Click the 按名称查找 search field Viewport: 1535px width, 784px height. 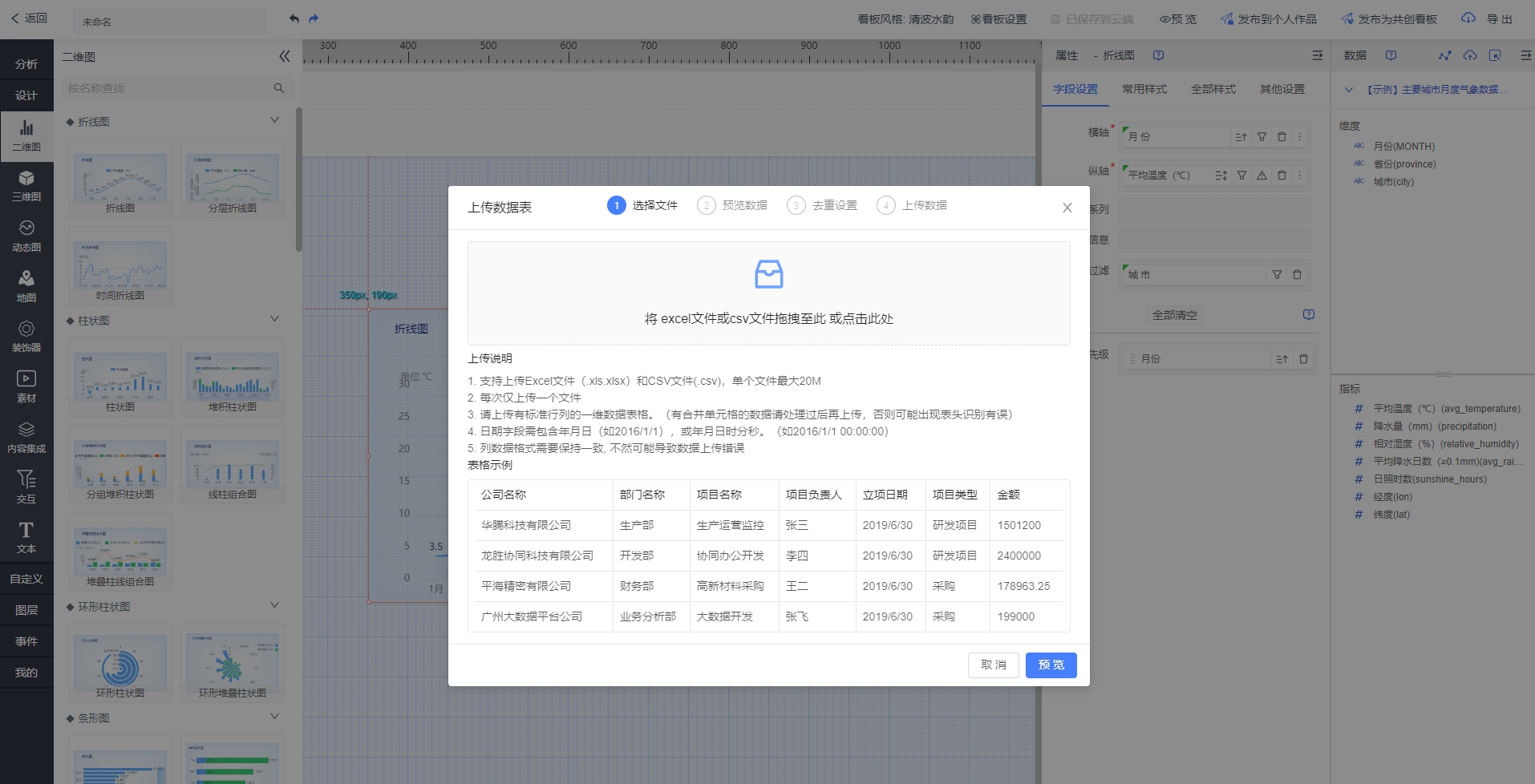167,88
